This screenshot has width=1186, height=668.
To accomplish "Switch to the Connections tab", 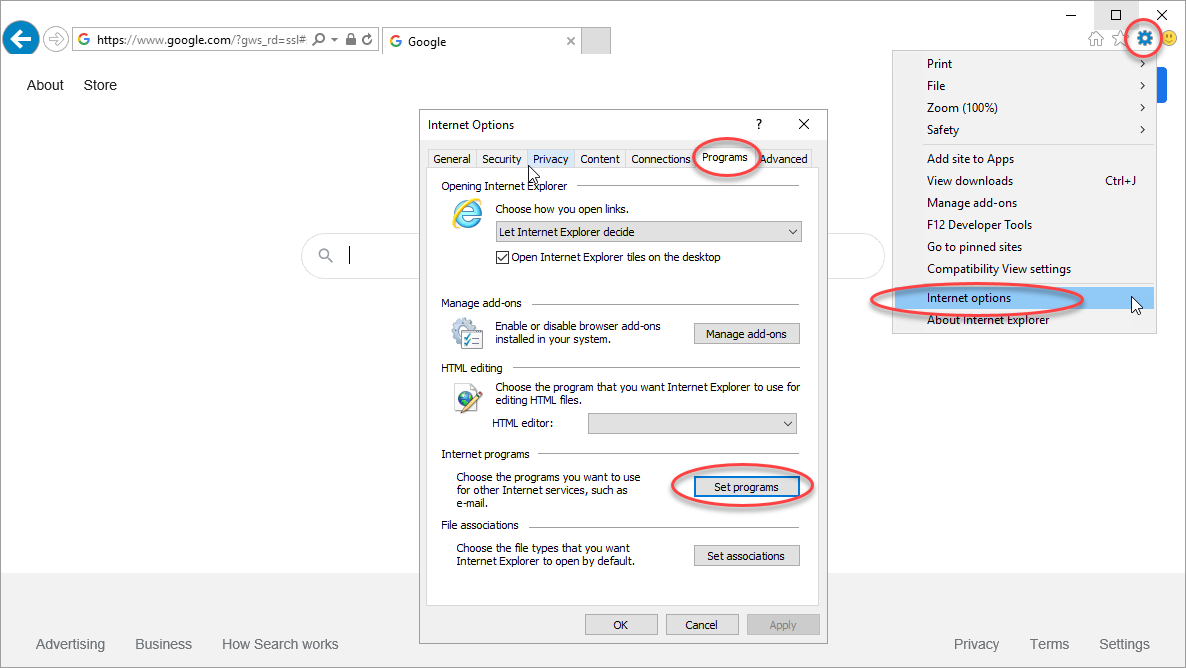I will [660, 159].
